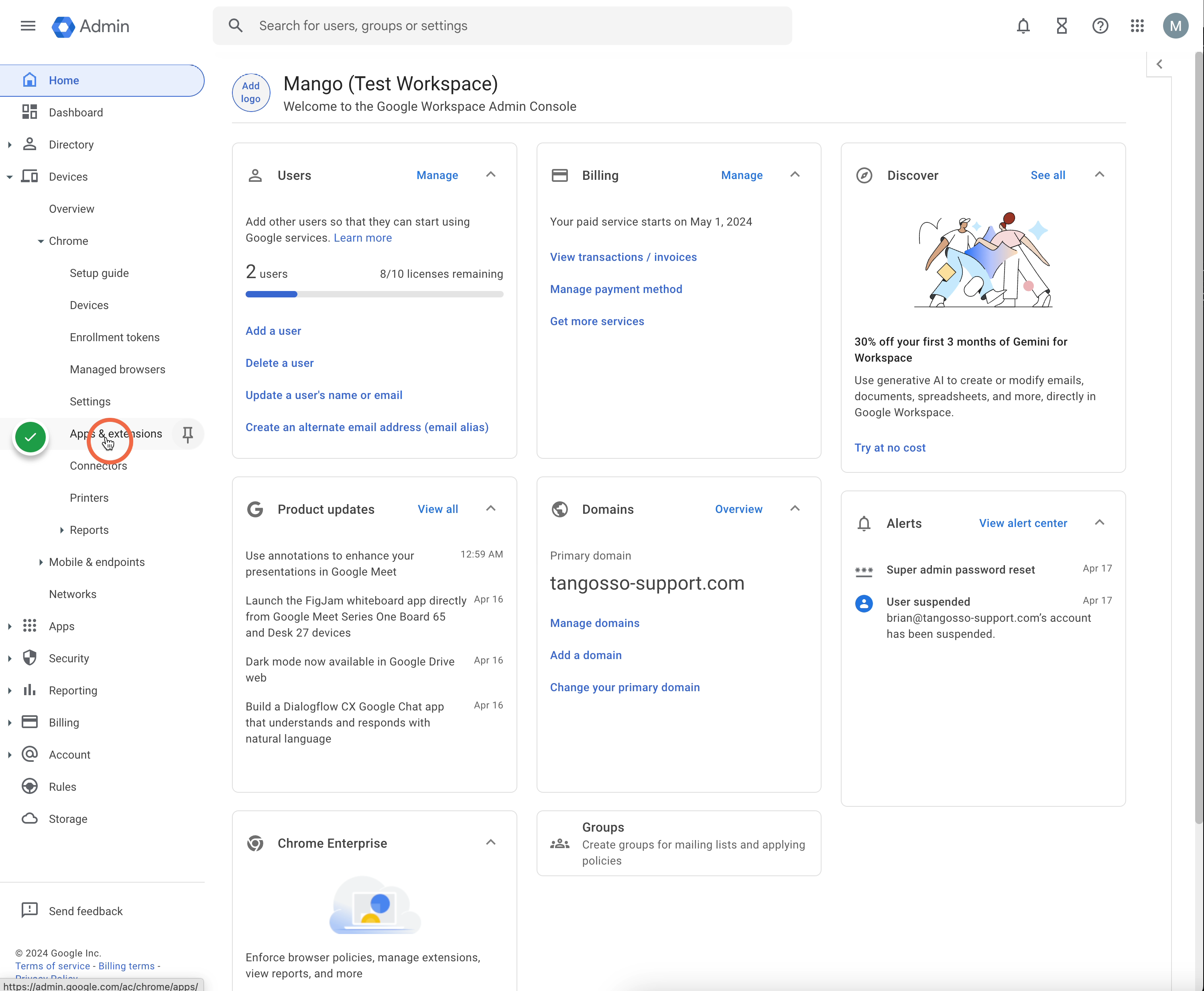Collapse the Billing card

(795, 175)
